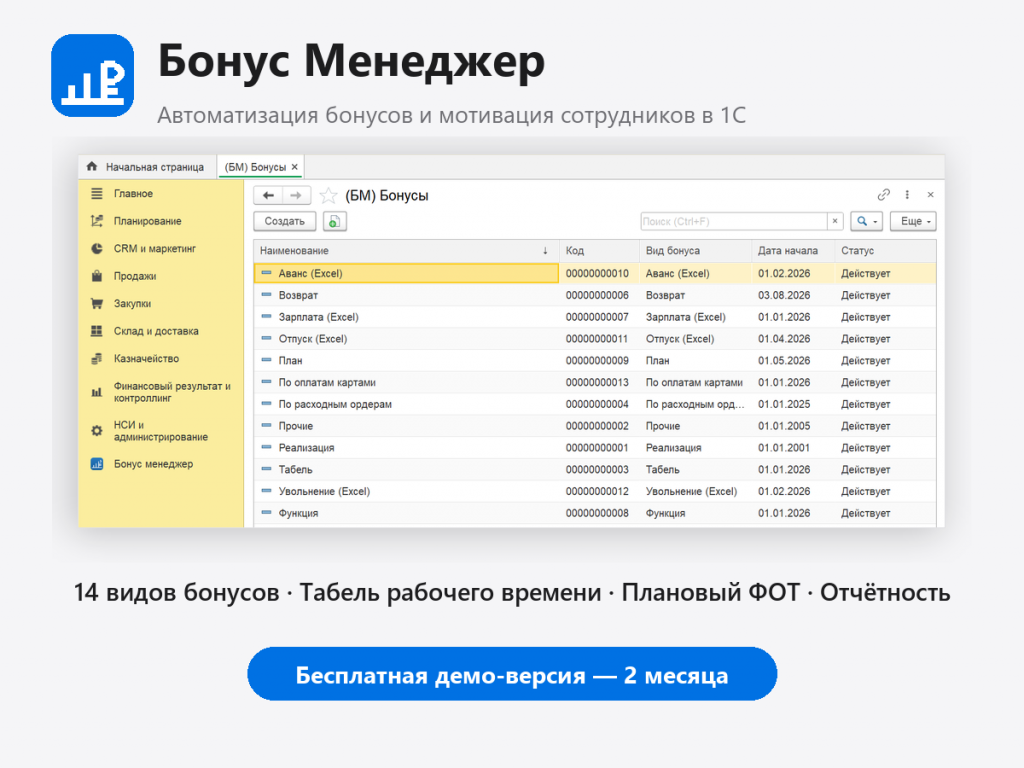
Task: Open Казначейство section label
Action: pos(146,358)
